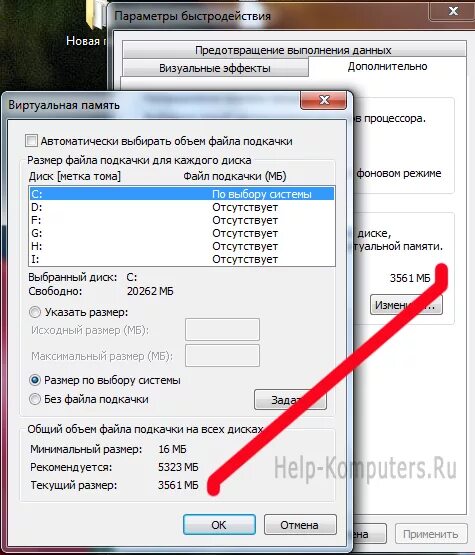Select drive H: row
This screenshot has width=475, height=555.
point(182,246)
